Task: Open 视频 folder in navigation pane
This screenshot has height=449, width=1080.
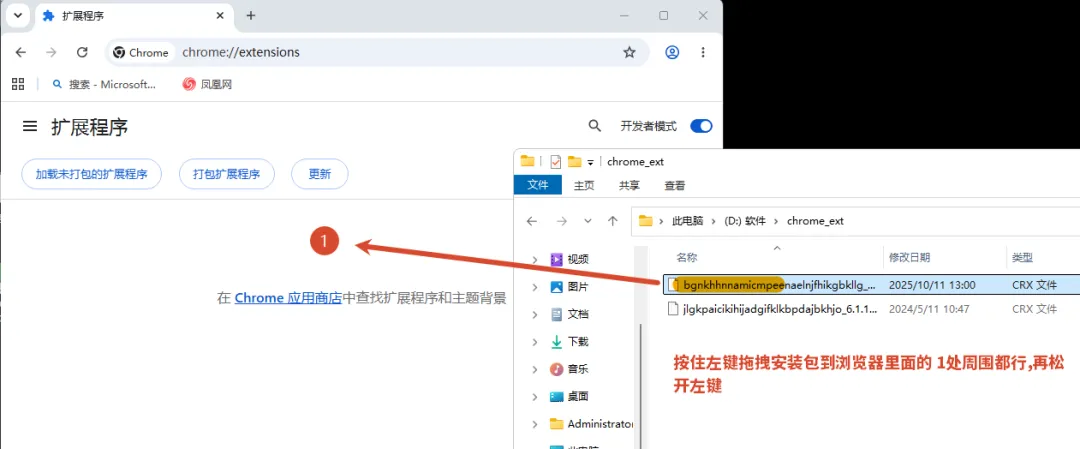Action: tap(570, 259)
